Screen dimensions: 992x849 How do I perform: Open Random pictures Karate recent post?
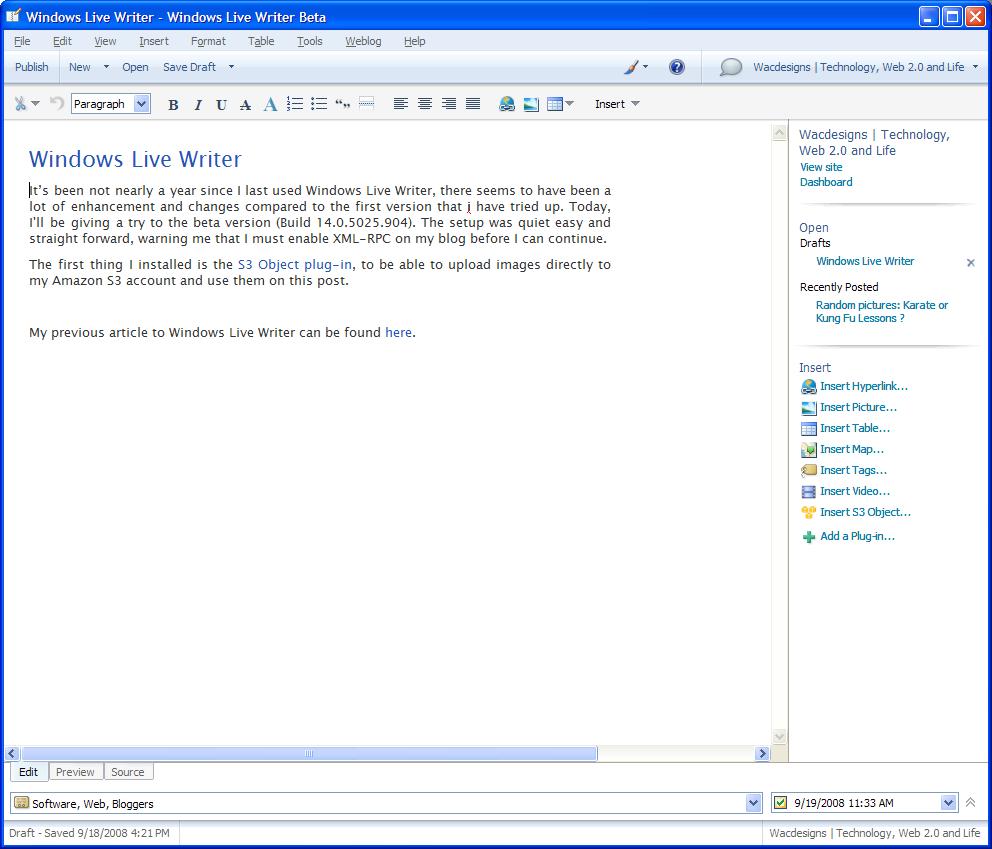[882, 311]
